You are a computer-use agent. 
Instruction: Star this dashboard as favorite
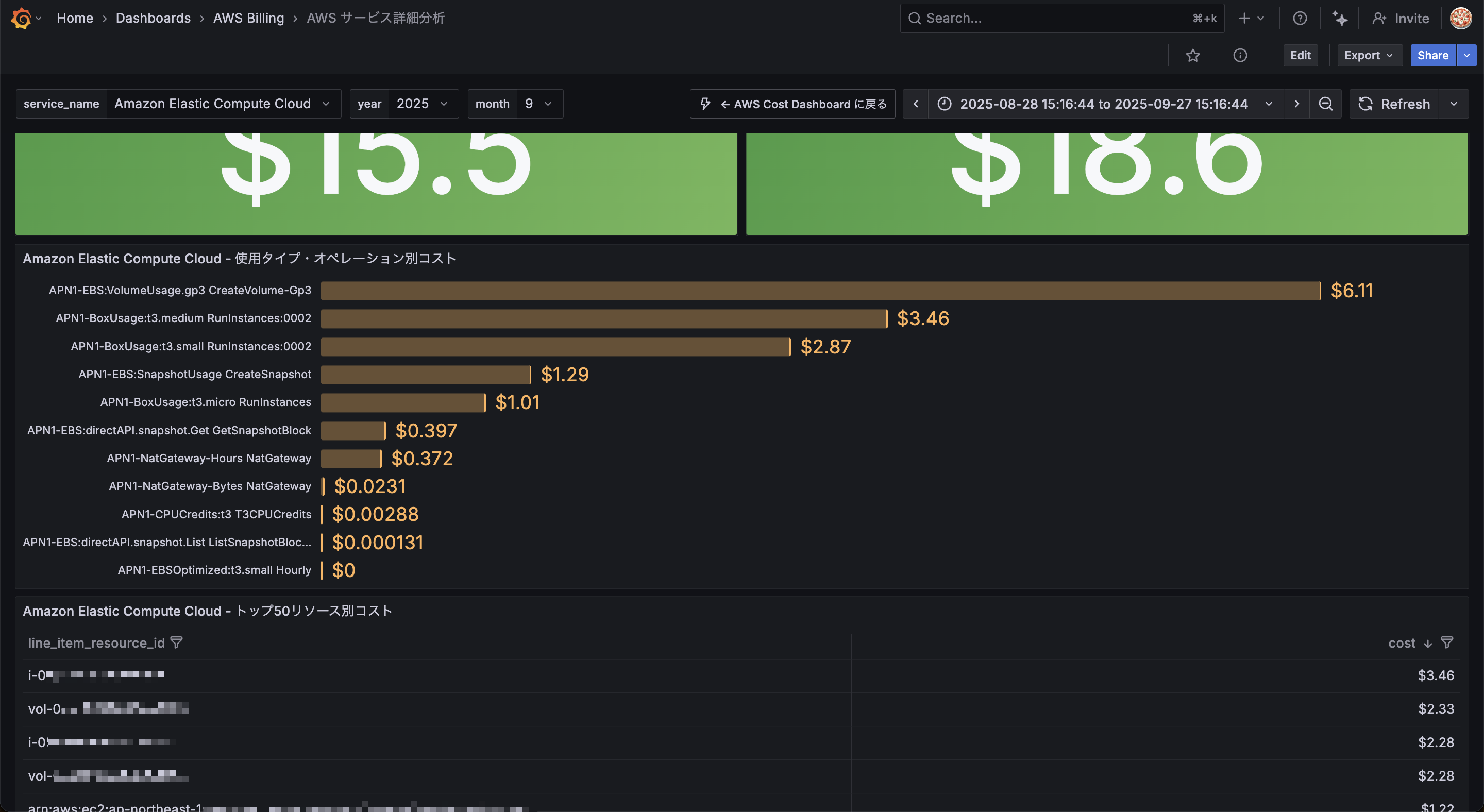(x=1192, y=55)
